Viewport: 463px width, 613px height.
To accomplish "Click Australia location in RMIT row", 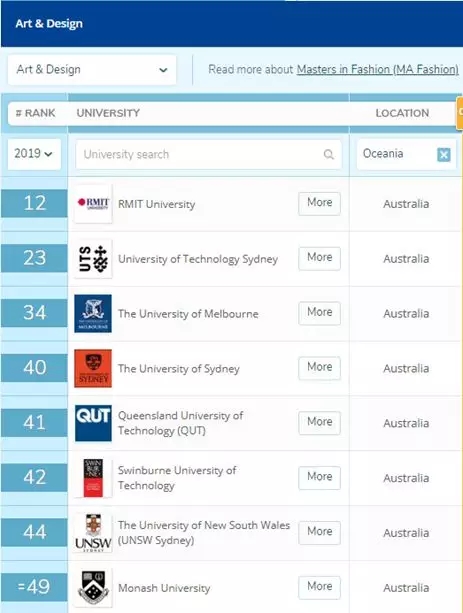I will tap(406, 204).
